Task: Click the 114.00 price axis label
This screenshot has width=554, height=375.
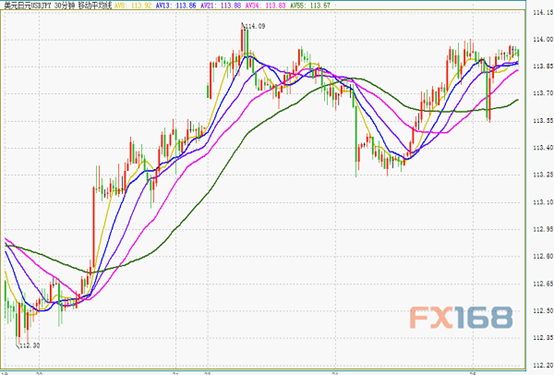Action: click(543, 40)
